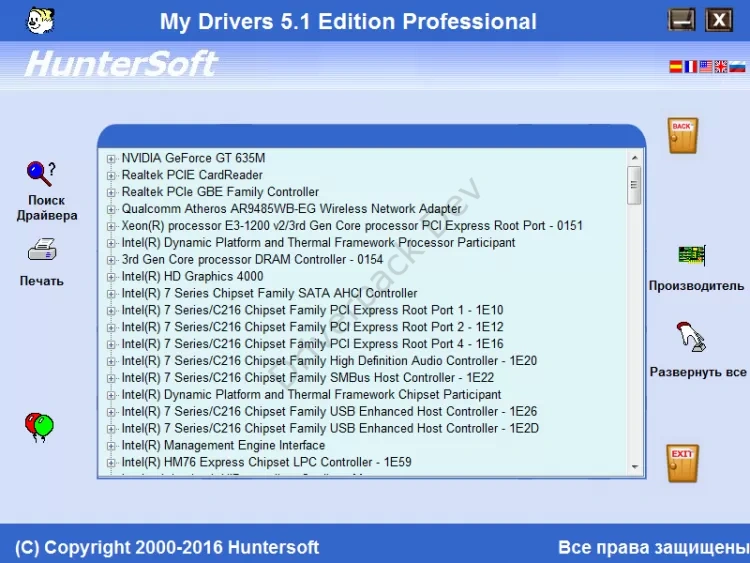750x563 pixels.
Task: Expand Intel(R) Management Engine Interface node
Action: (111, 446)
